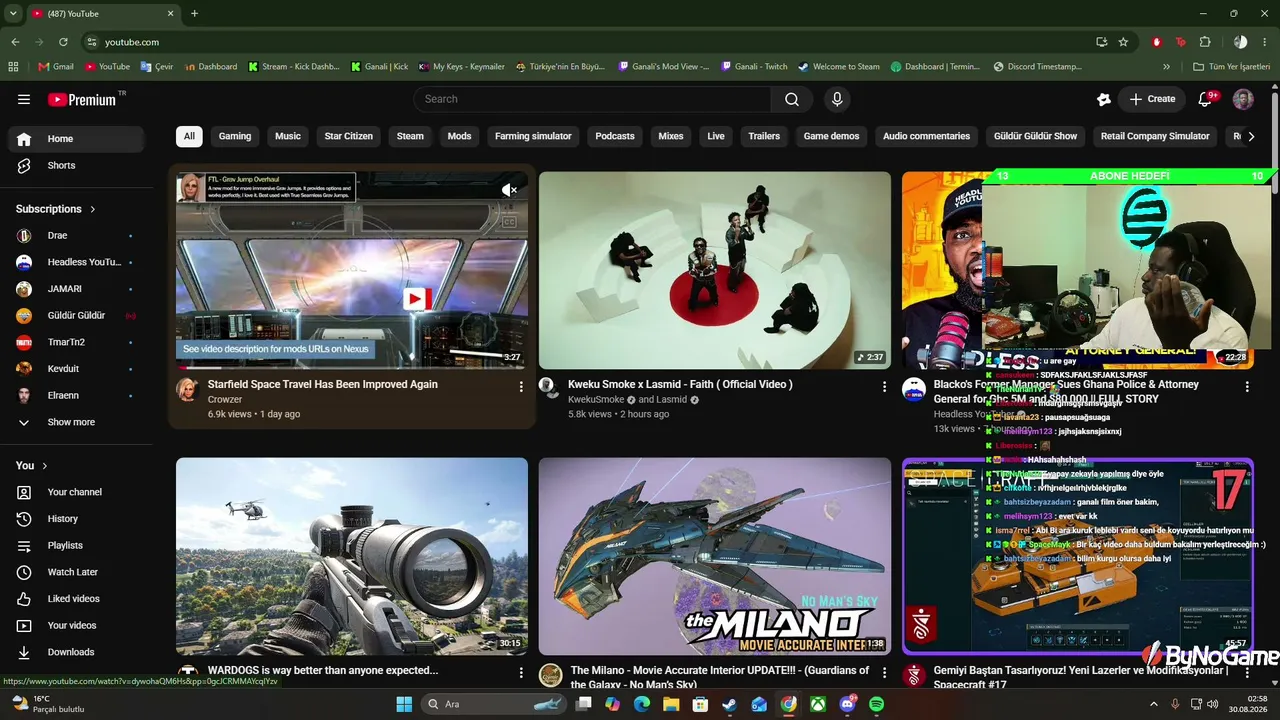Open options menu for The Milano video
The image size is (1280, 720).
coord(884,673)
